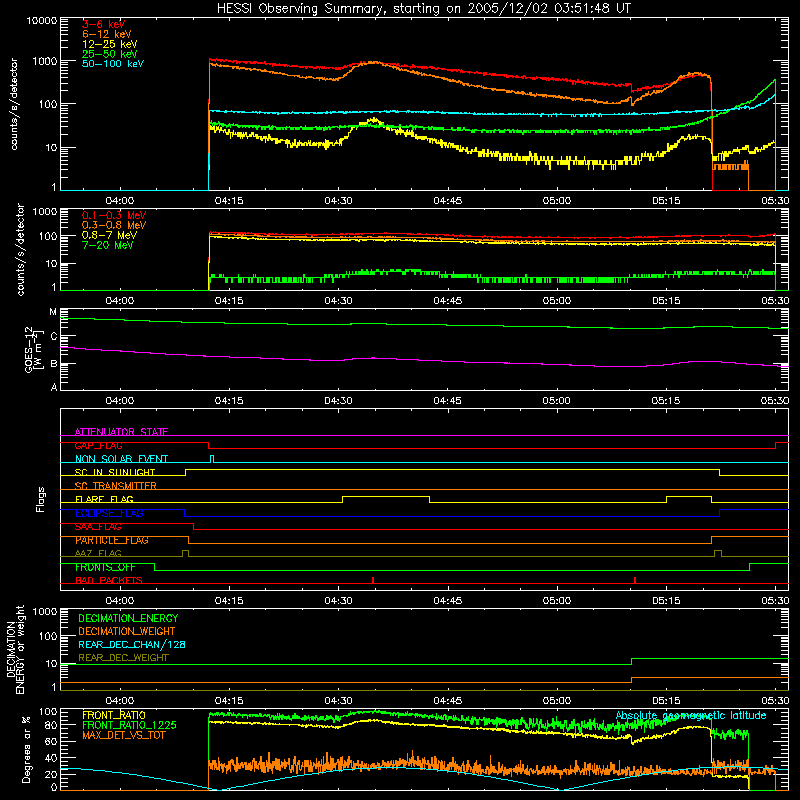Screen dimensions: 800x800
Task: Click the PARTICLE_FLAG label
Action: tap(112, 540)
